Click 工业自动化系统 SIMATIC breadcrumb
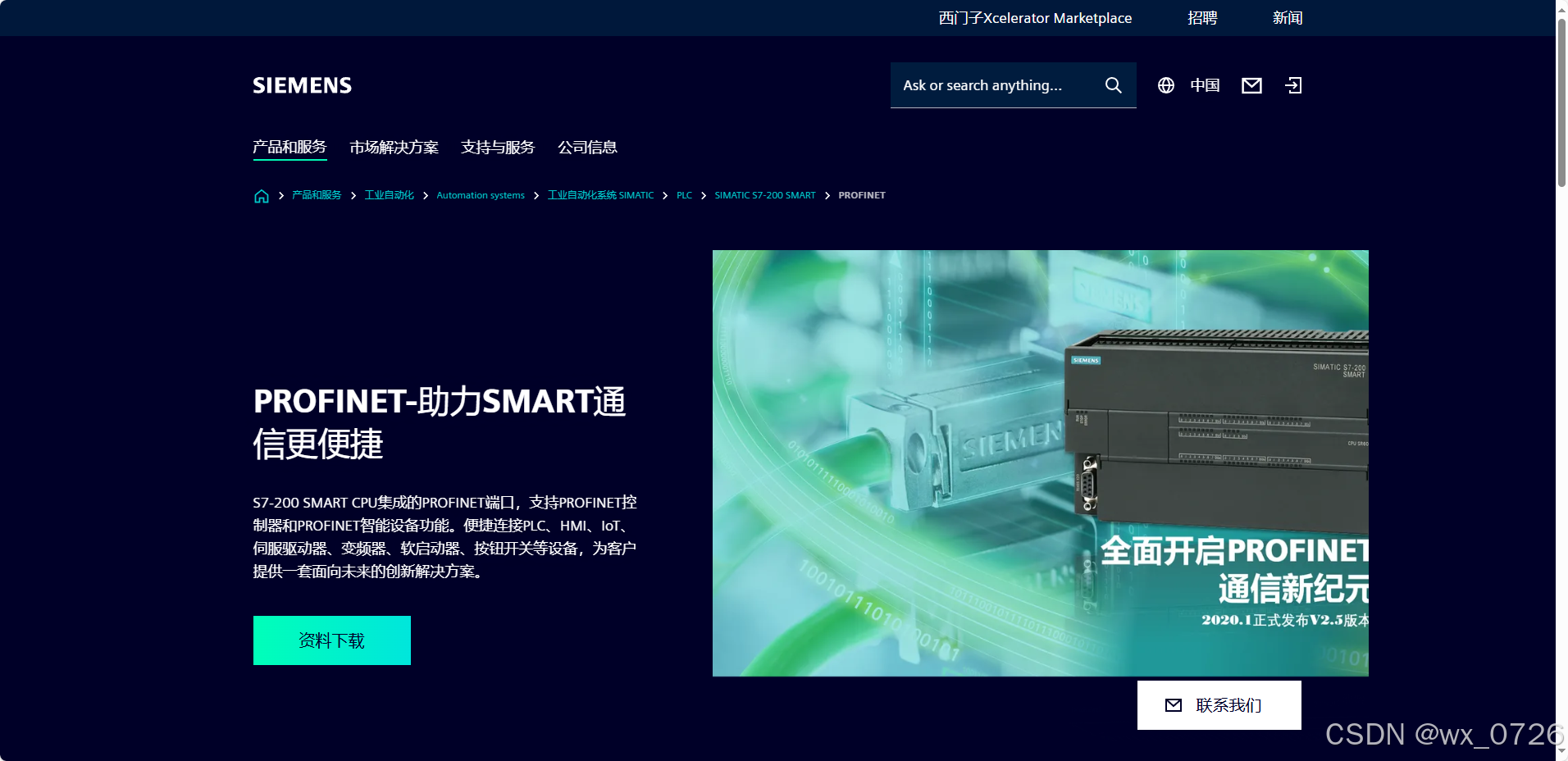Screen dimensions: 1568x761 click(600, 195)
